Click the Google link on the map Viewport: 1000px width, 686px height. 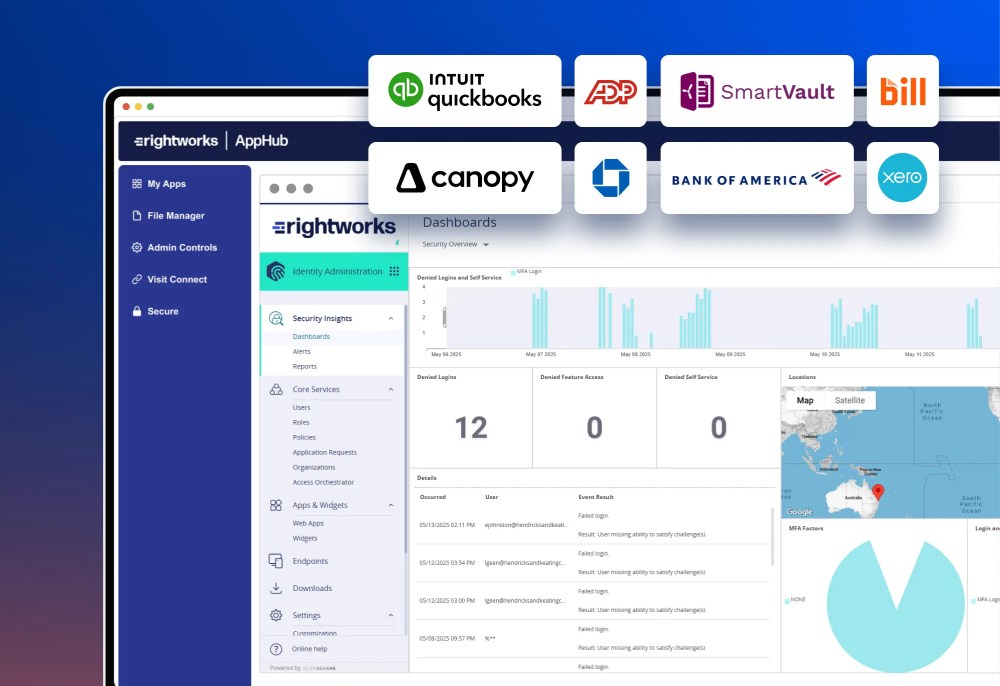pos(799,511)
